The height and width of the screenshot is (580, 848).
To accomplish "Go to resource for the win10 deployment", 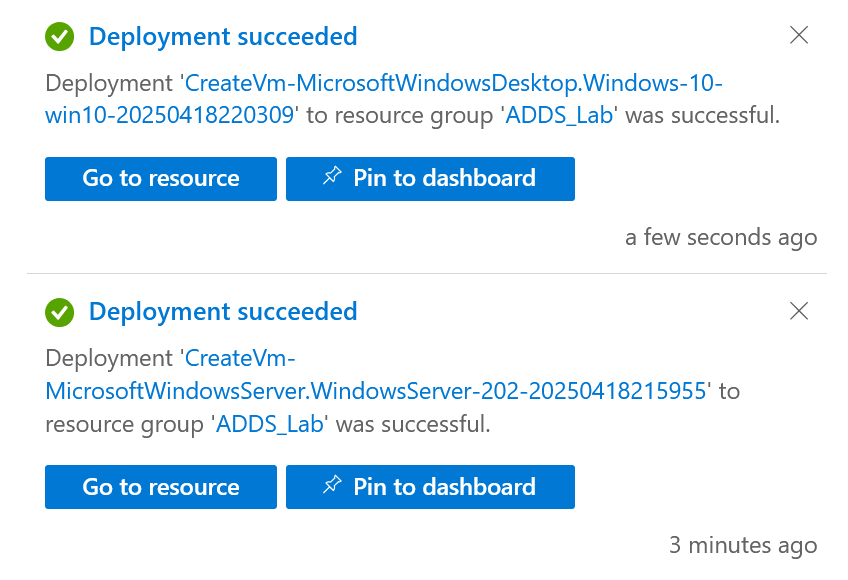I will point(161,179).
